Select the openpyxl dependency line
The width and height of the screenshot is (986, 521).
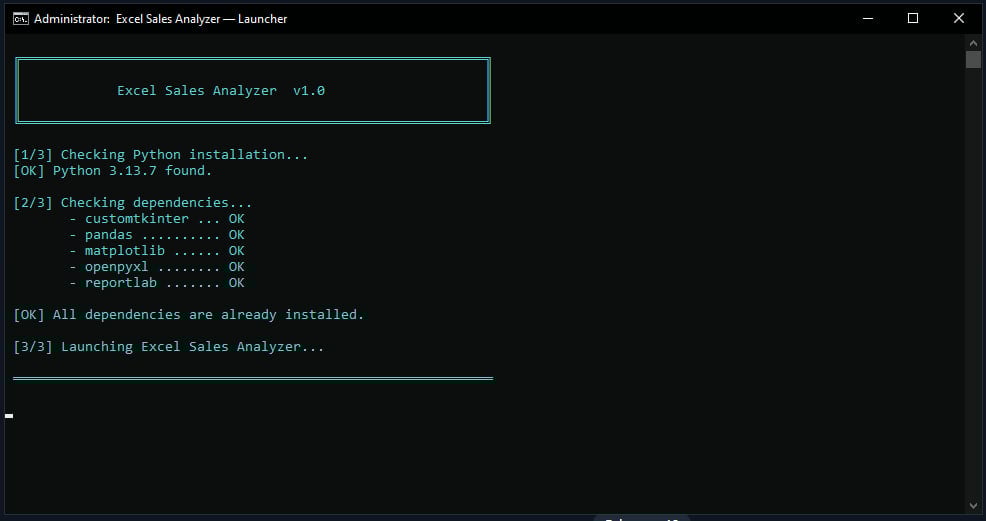pos(157,267)
